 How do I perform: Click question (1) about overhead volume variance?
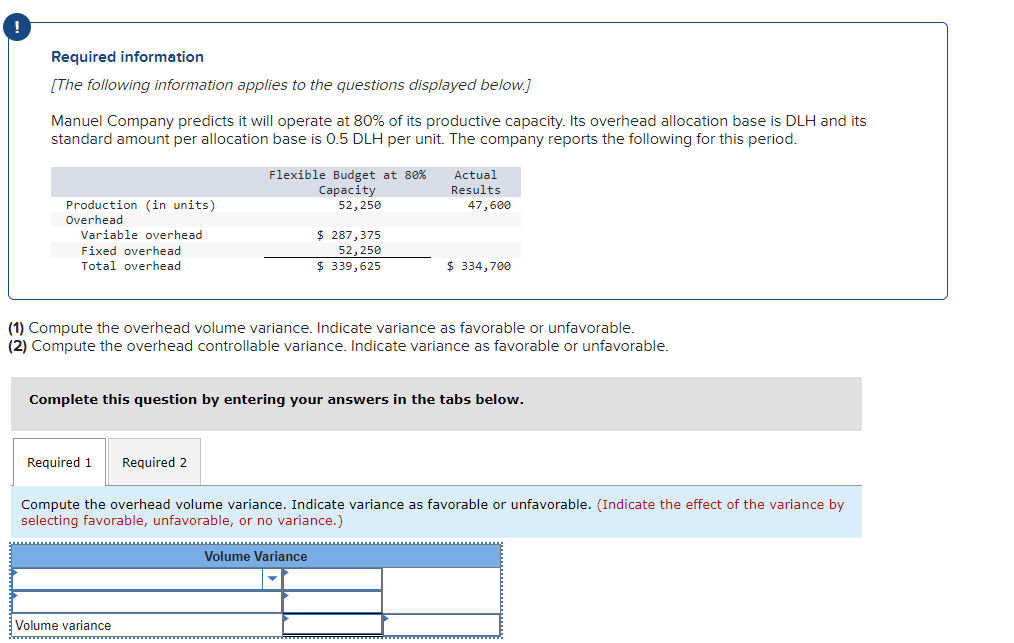pyautogui.click(x=321, y=328)
